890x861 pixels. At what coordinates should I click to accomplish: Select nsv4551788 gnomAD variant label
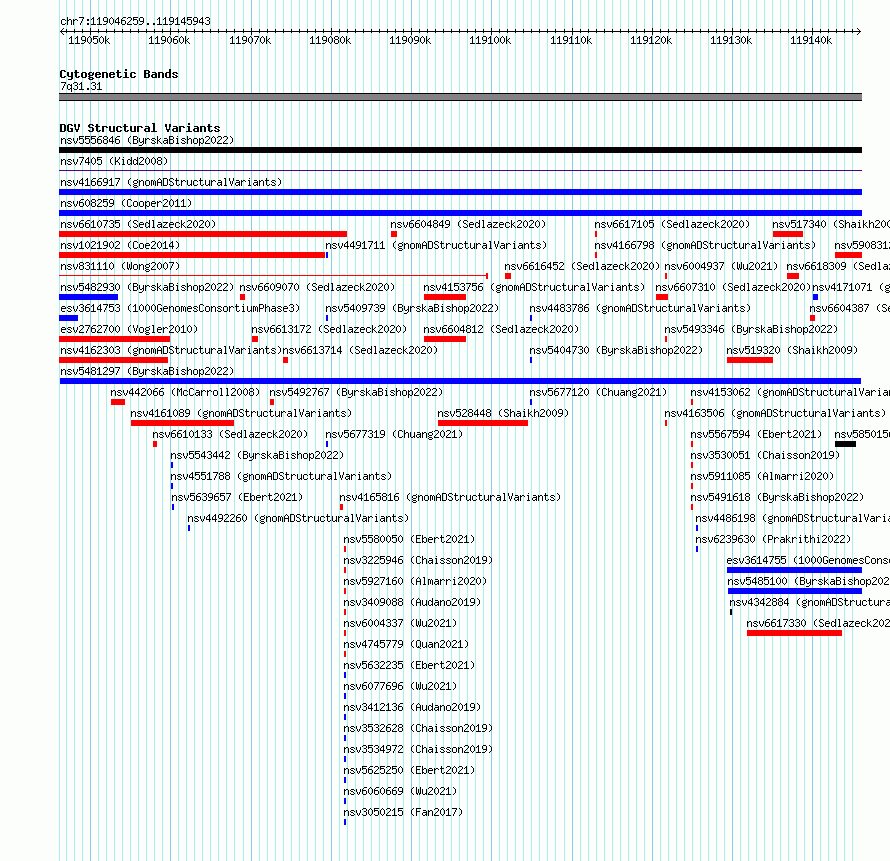coord(281,476)
